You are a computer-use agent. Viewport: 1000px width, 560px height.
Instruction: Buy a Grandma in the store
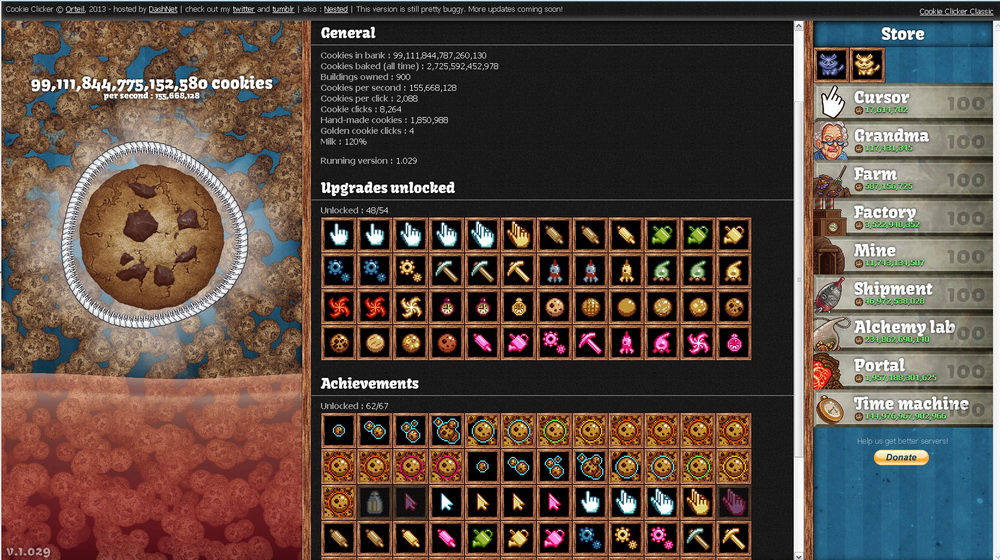click(x=903, y=140)
